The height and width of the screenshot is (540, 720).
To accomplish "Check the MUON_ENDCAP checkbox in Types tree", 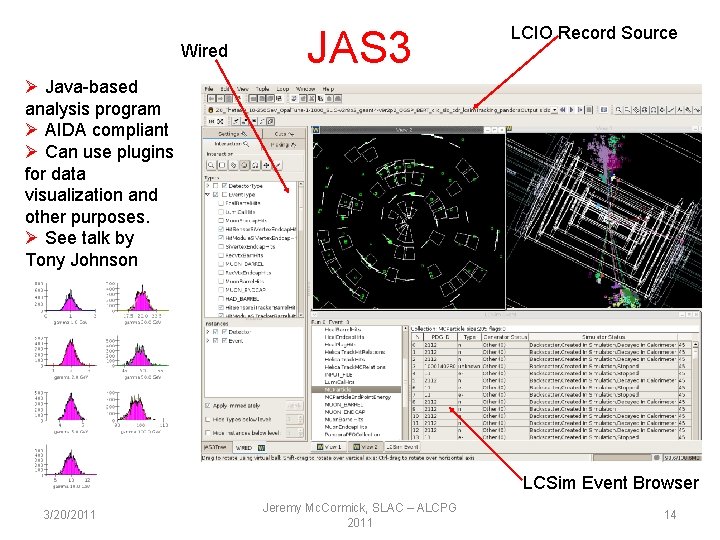I will coord(221,290).
